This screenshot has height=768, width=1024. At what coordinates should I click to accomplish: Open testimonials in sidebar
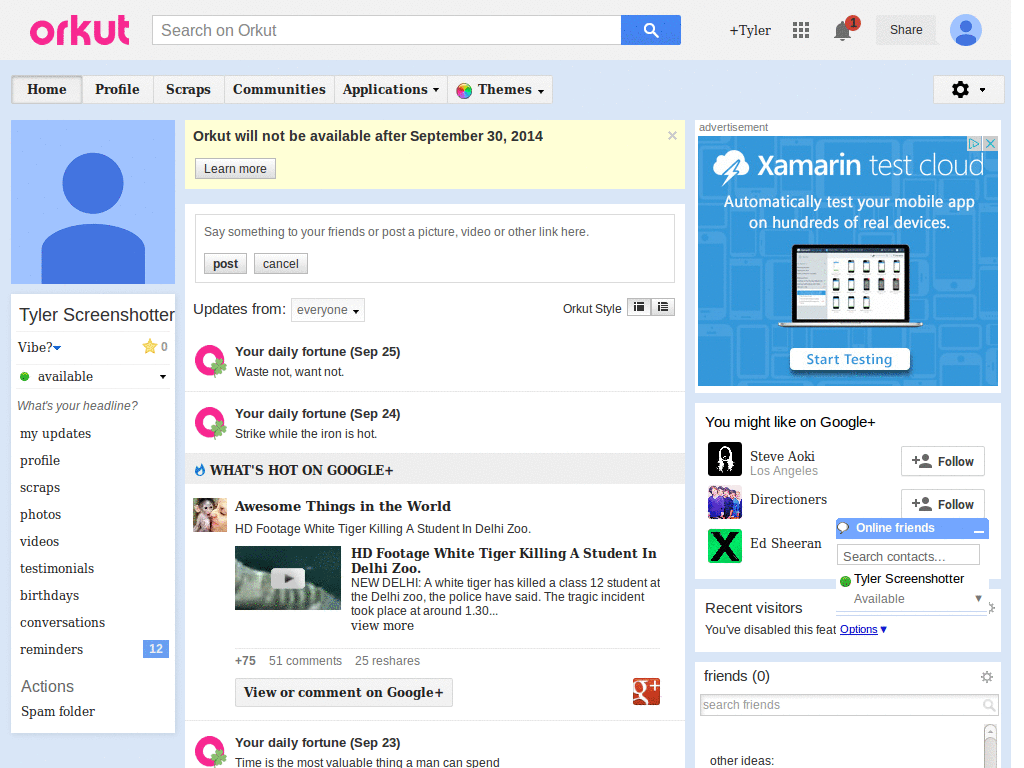point(57,568)
